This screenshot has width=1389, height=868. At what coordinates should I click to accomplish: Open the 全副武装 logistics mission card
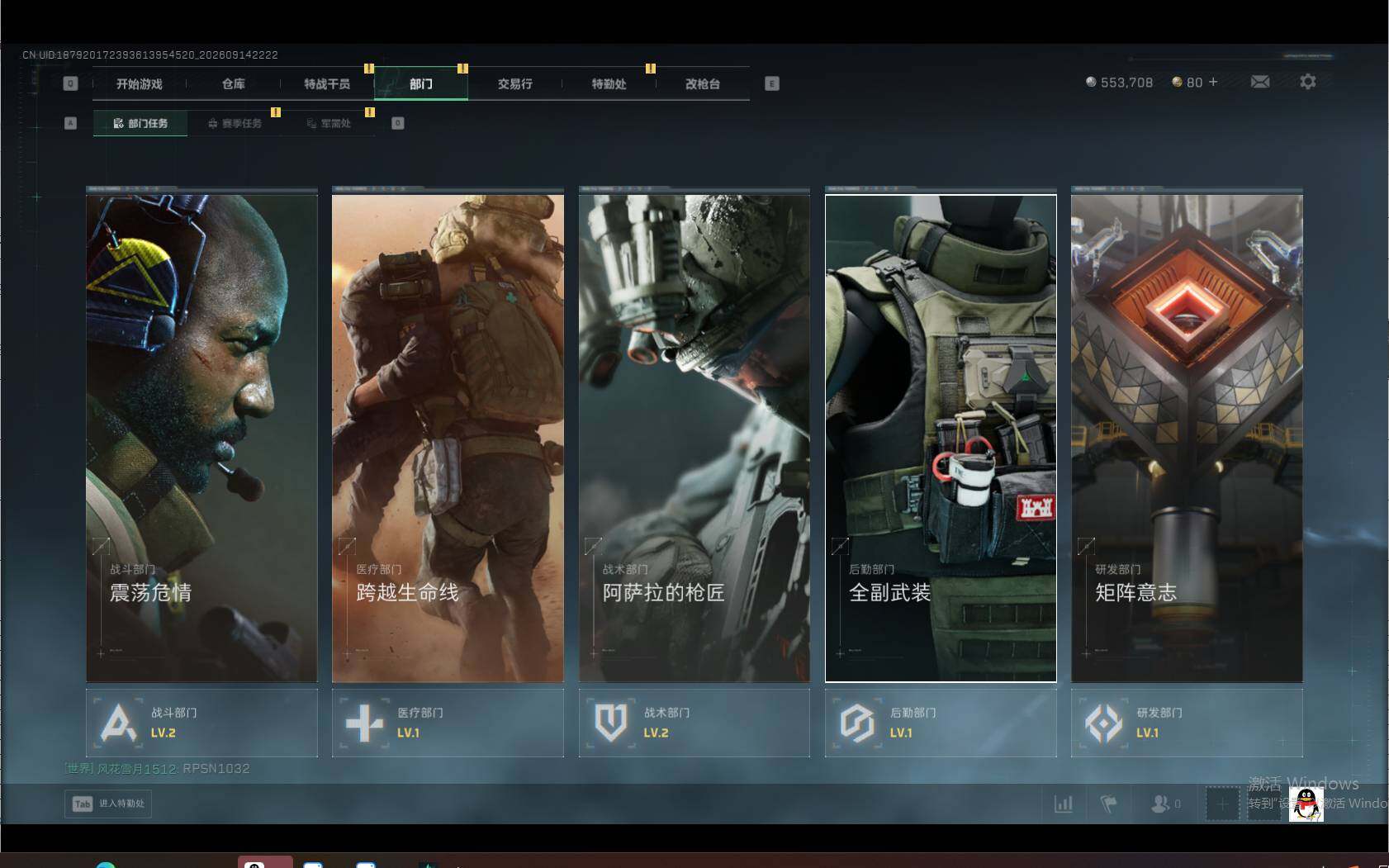point(941,438)
